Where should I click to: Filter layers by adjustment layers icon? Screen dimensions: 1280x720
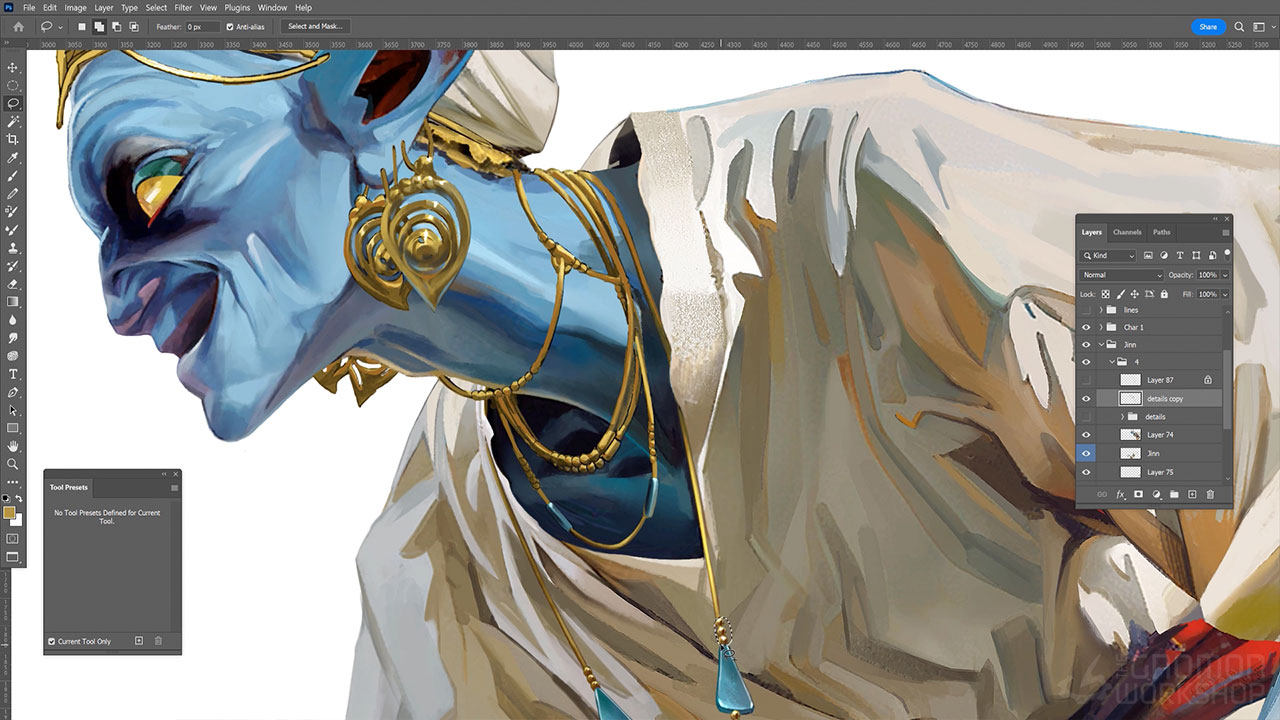(1164, 256)
